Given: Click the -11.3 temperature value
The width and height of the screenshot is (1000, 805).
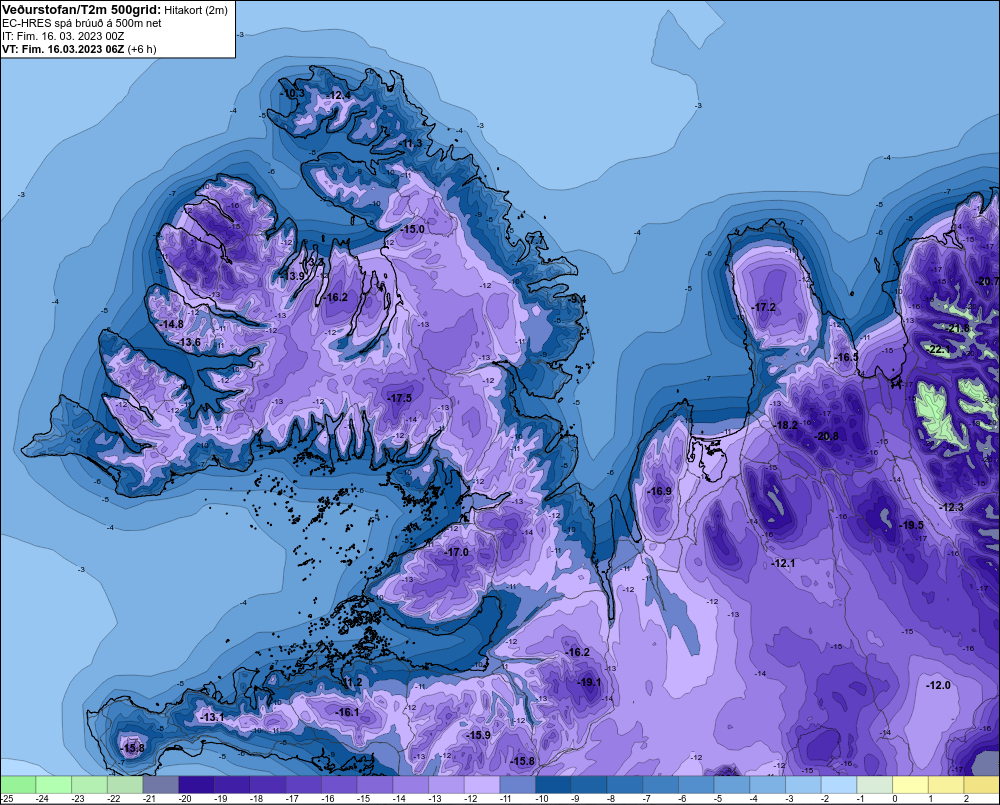Looking at the screenshot, I should pos(411,144).
